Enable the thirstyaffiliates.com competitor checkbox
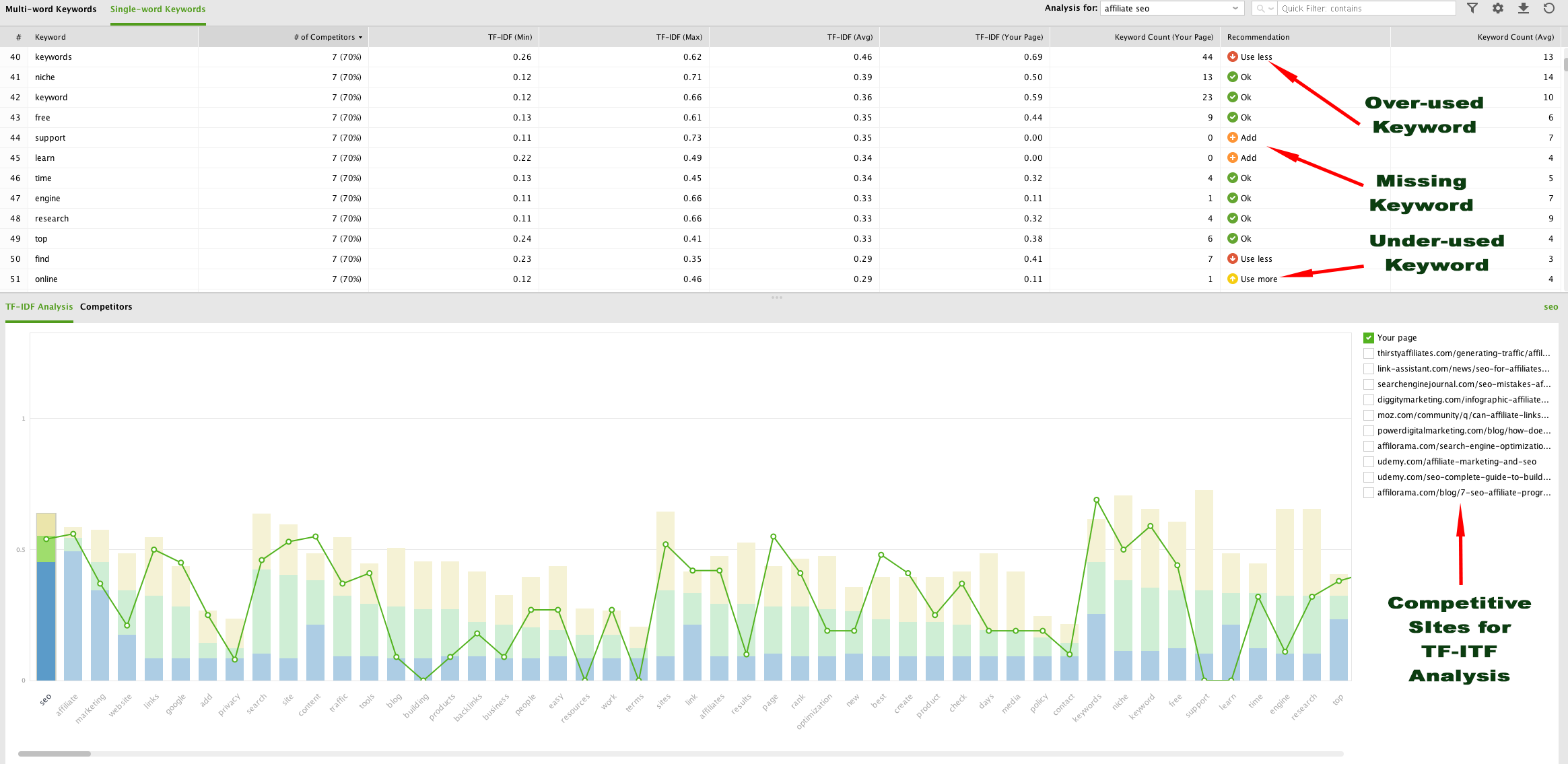This screenshot has width=1568, height=764. 1369,353
